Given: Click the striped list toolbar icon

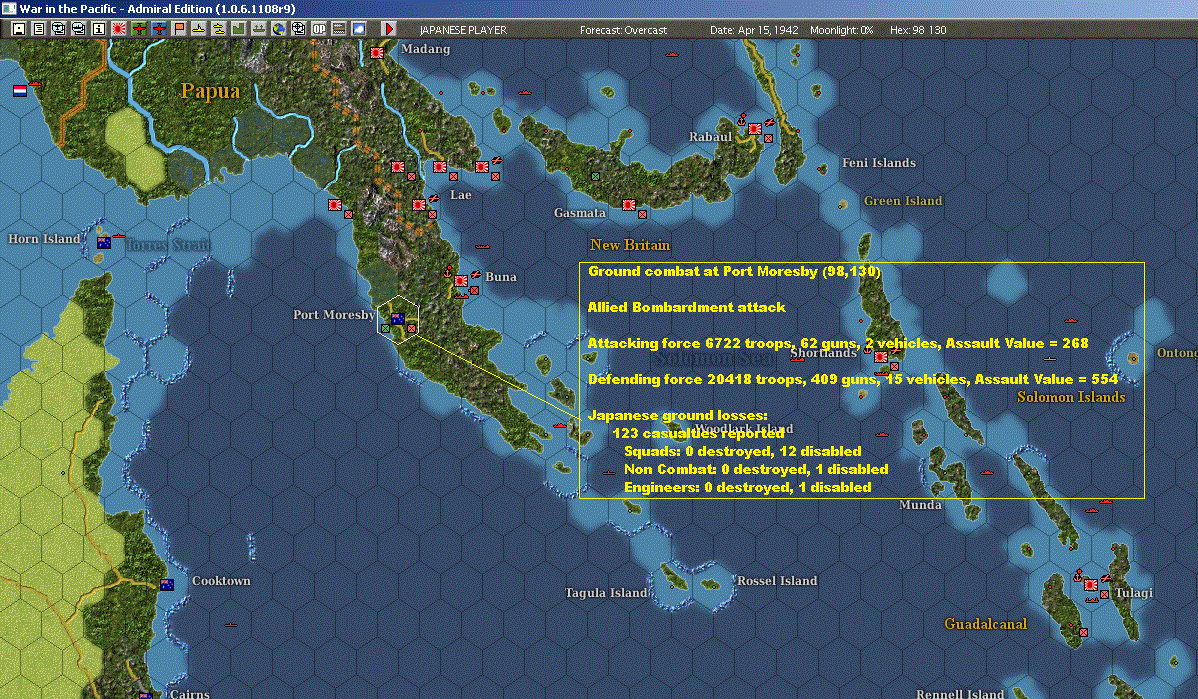Looking at the screenshot, I should (338, 29).
